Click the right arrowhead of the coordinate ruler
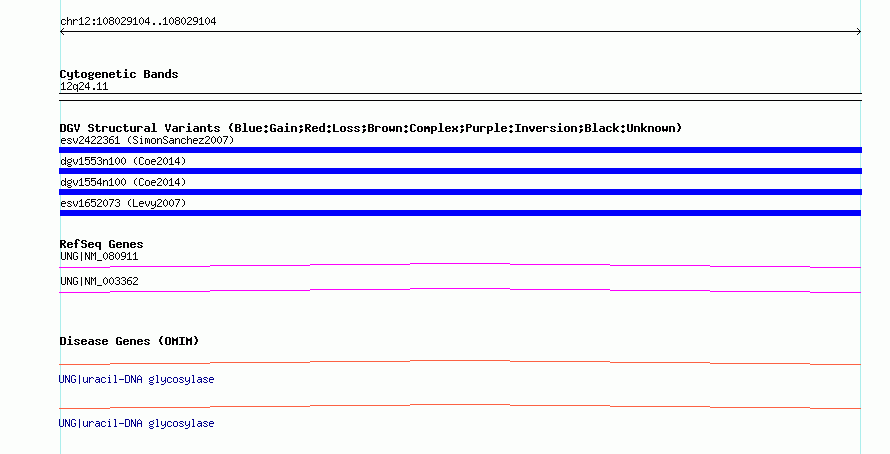The width and height of the screenshot is (890, 454). click(859, 32)
